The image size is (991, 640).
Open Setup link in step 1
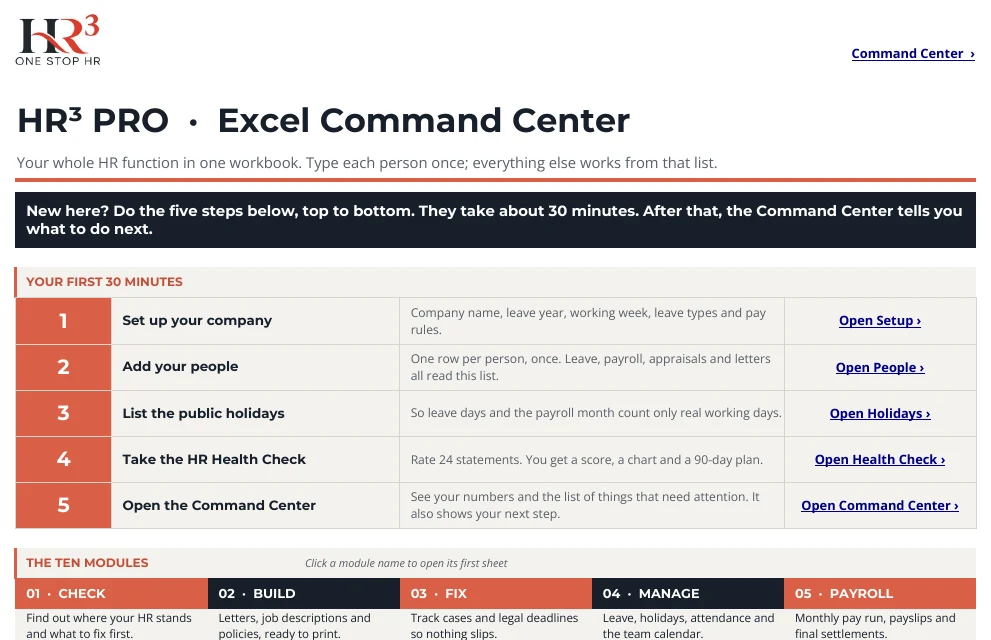(880, 320)
